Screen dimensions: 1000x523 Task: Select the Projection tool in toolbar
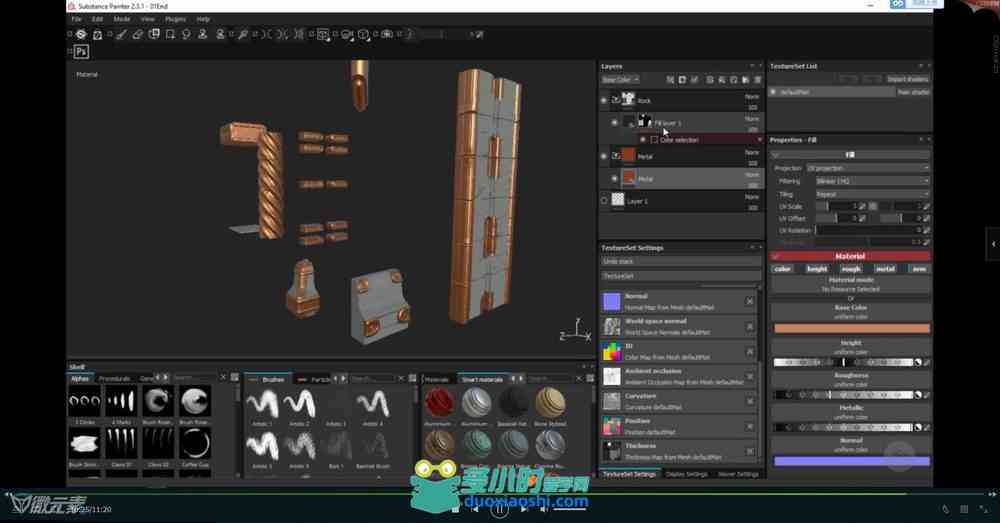pos(154,34)
